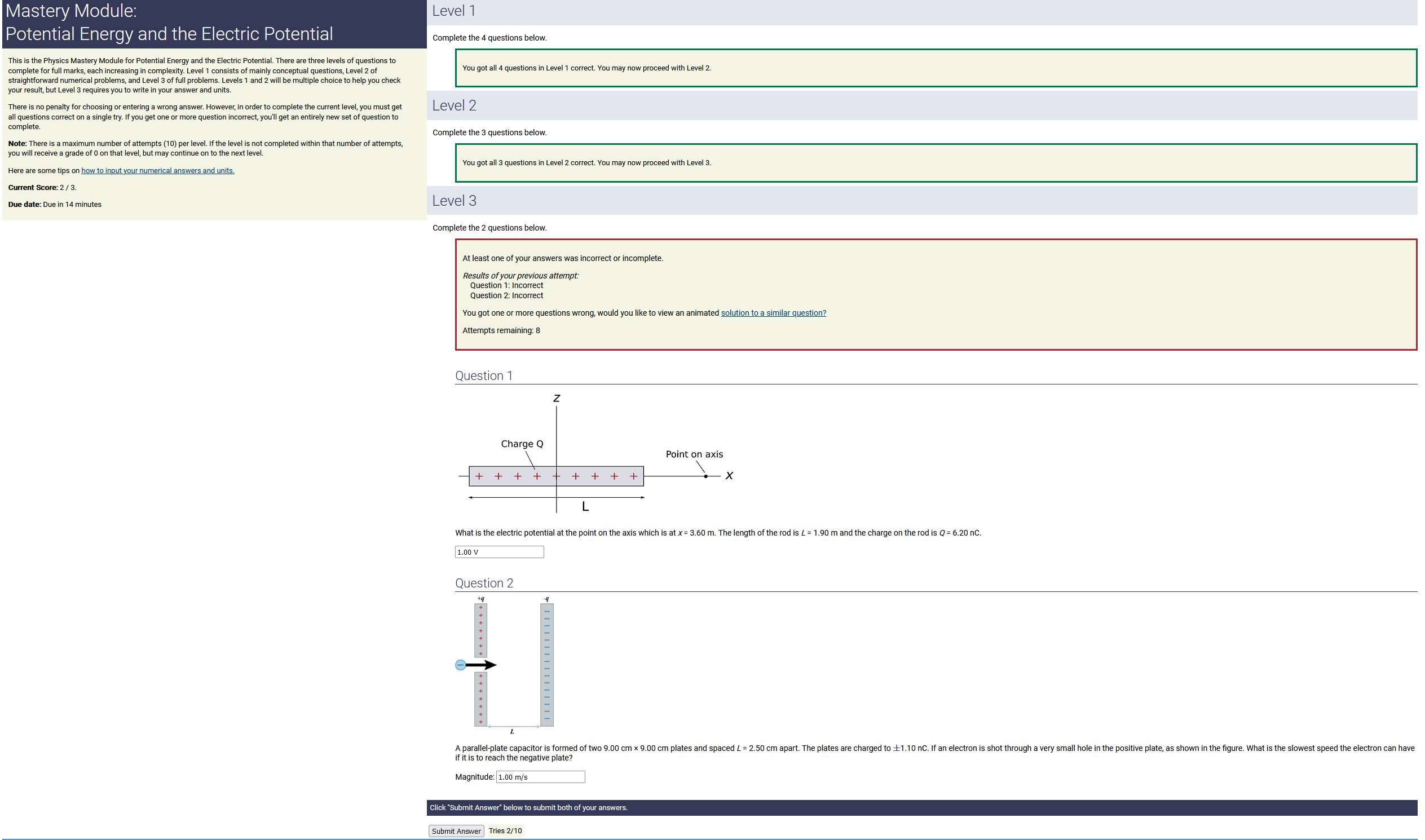Click the Question 1 heading

click(484, 376)
